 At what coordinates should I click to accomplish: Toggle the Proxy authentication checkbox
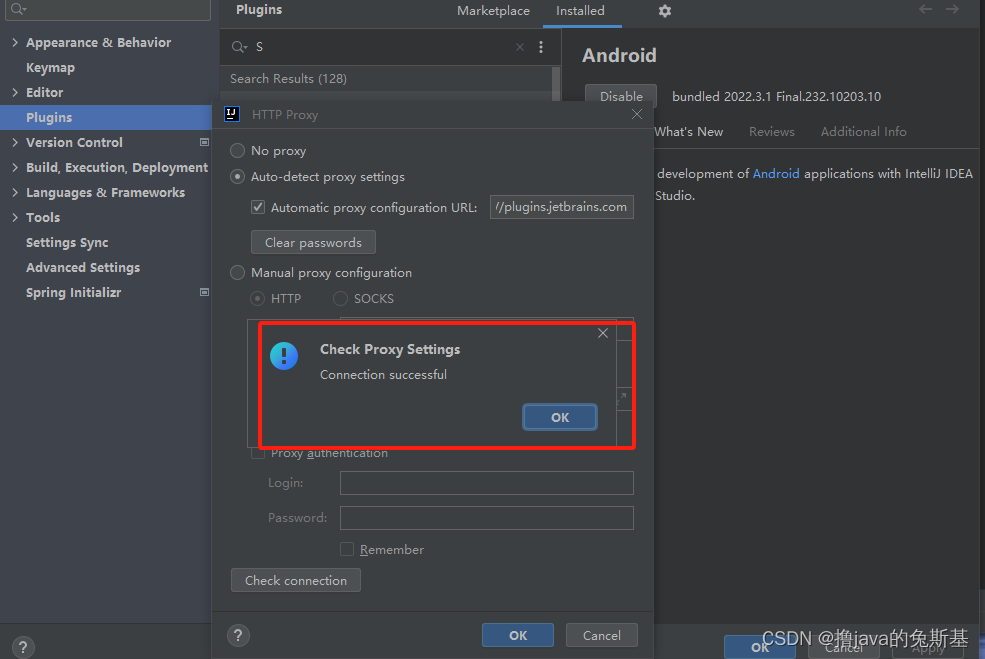[258, 453]
